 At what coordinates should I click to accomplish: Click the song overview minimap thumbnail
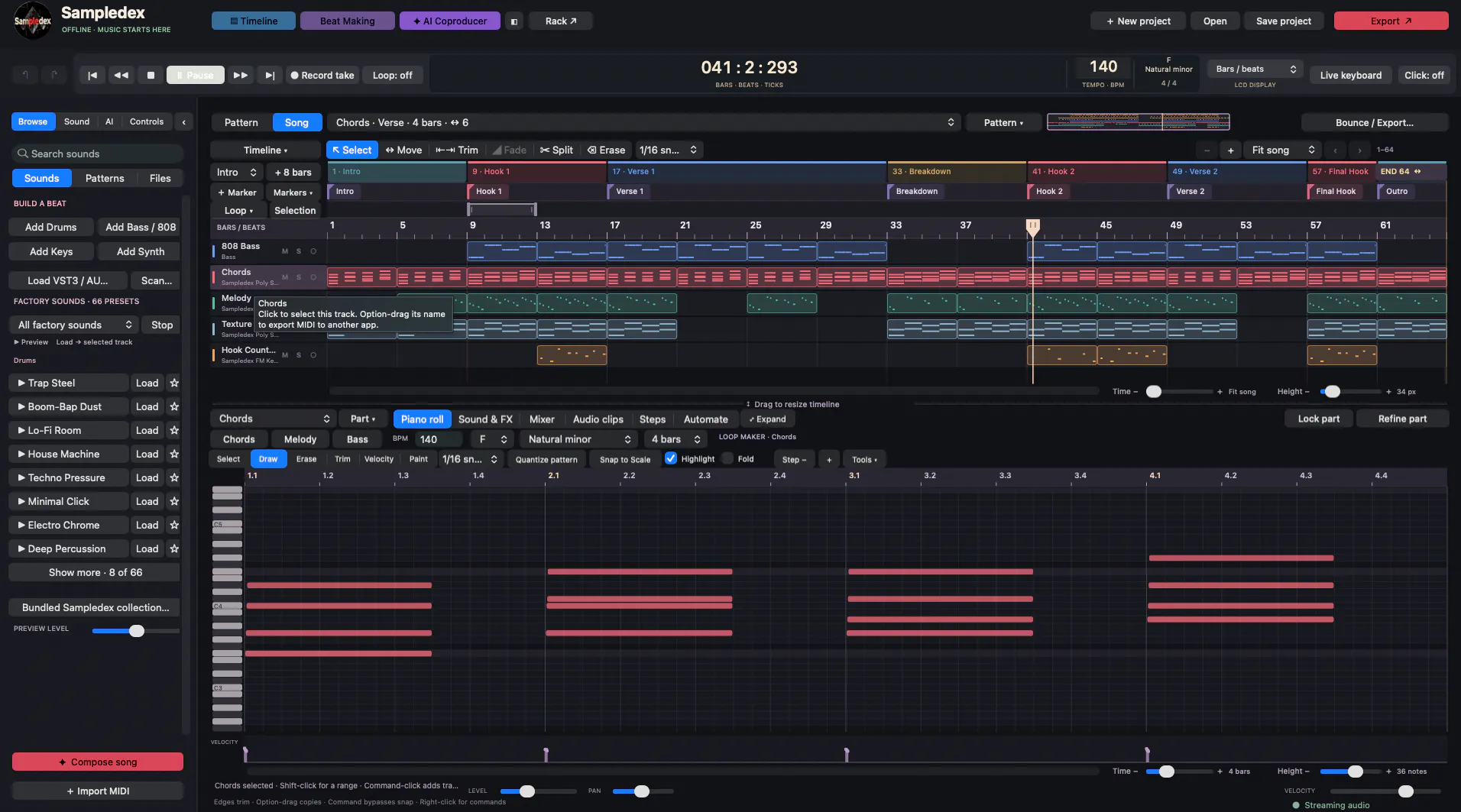(x=1138, y=122)
